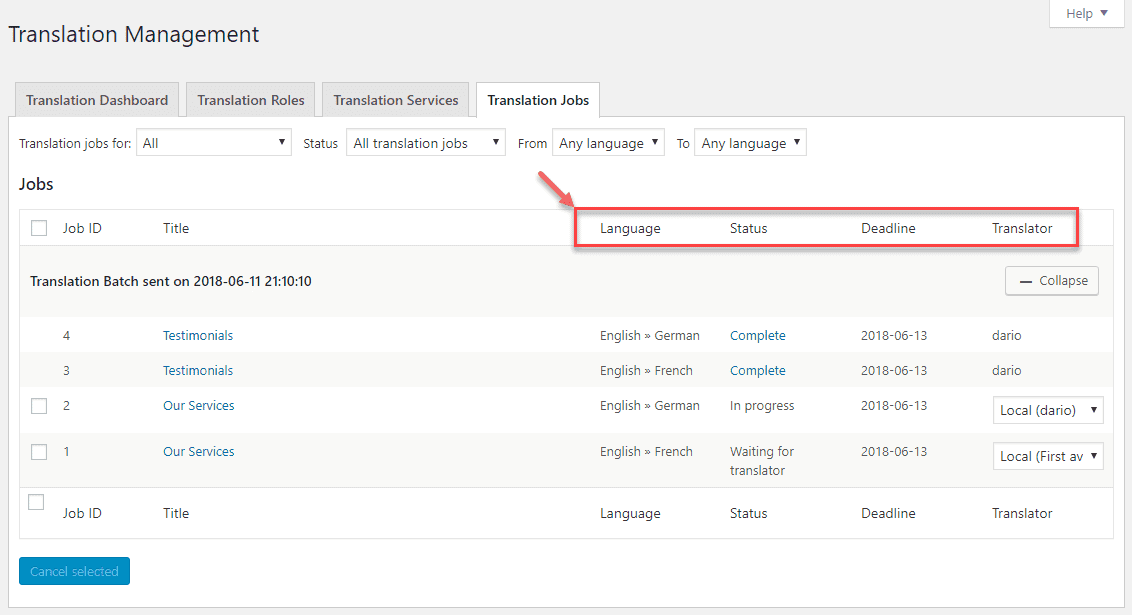Image resolution: width=1132 pixels, height=615 pixels.
Task: Toggle the footer select-all checkbox
Action: click(x=36, y=502)
